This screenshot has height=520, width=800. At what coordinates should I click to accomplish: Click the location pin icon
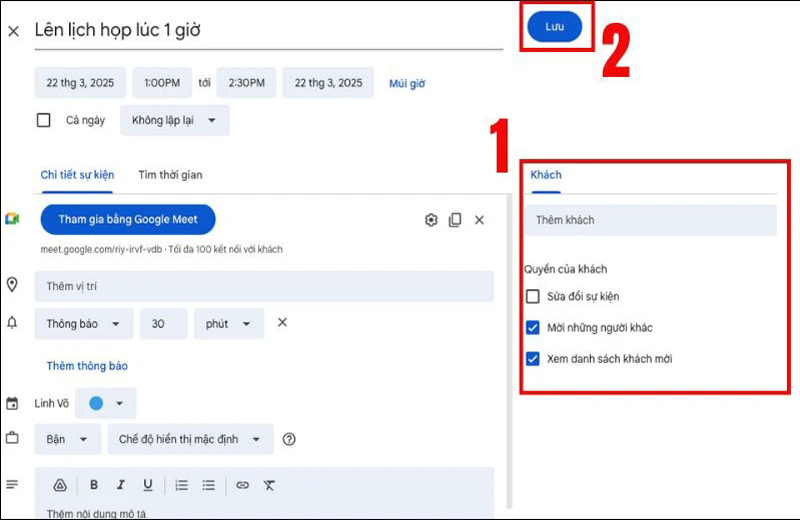pyautogui.click(x=12, y=285)
